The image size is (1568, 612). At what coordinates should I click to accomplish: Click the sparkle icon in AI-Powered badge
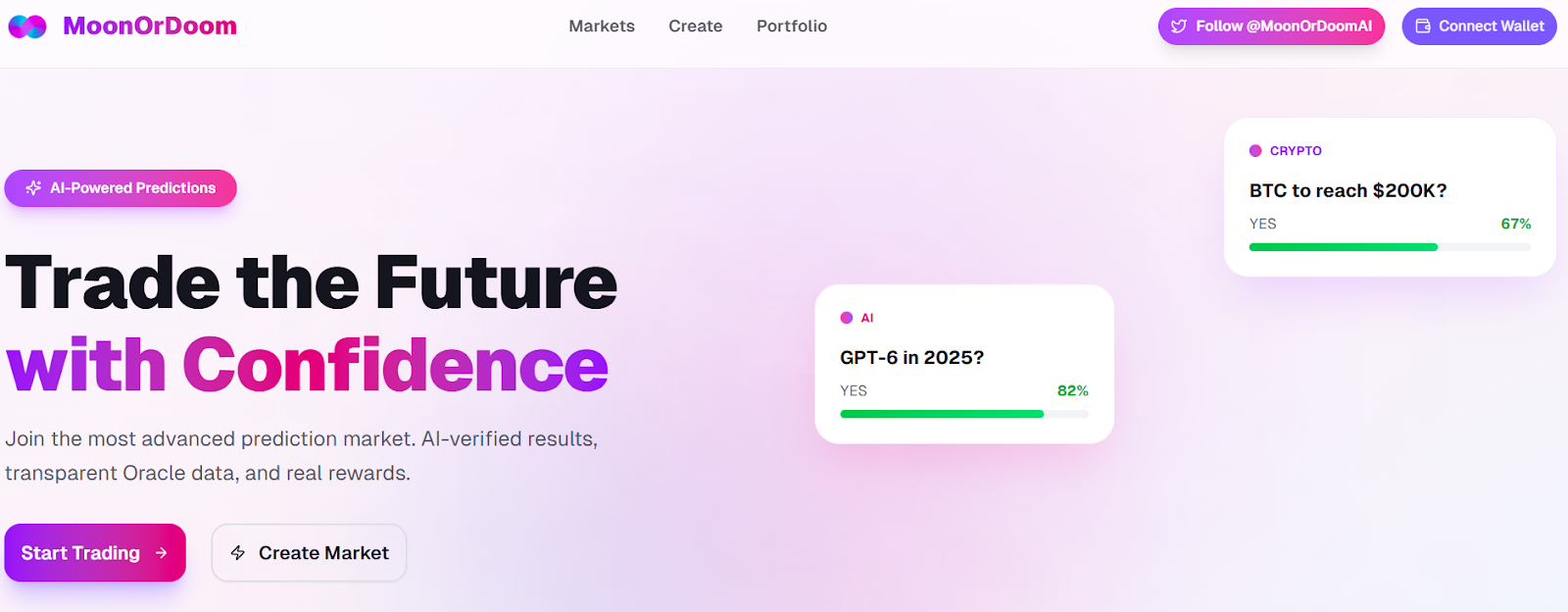pos(33,188)
